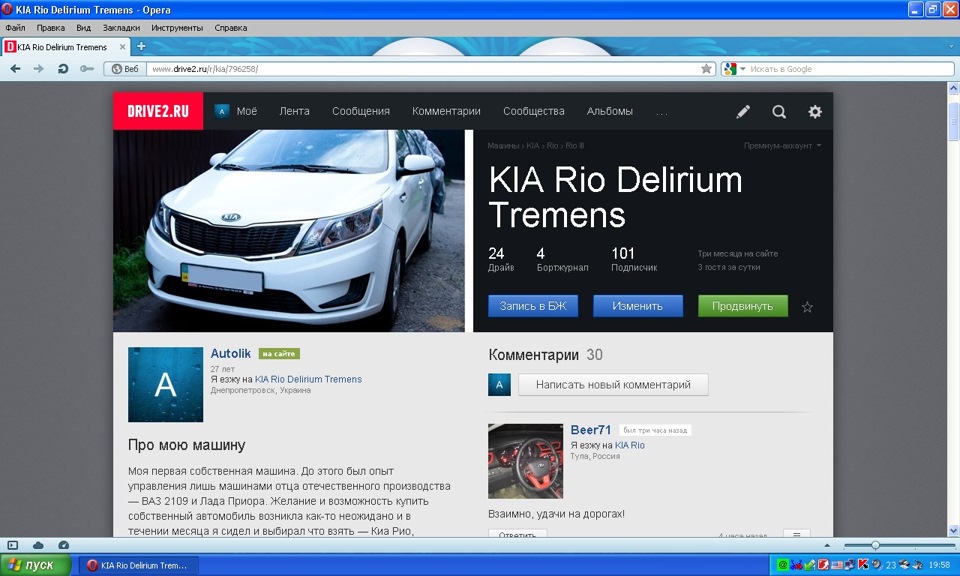The height and width of the screenshot is (576, 960).
Task: Click Autolik's large A avatar
Action: coord(165,384)
